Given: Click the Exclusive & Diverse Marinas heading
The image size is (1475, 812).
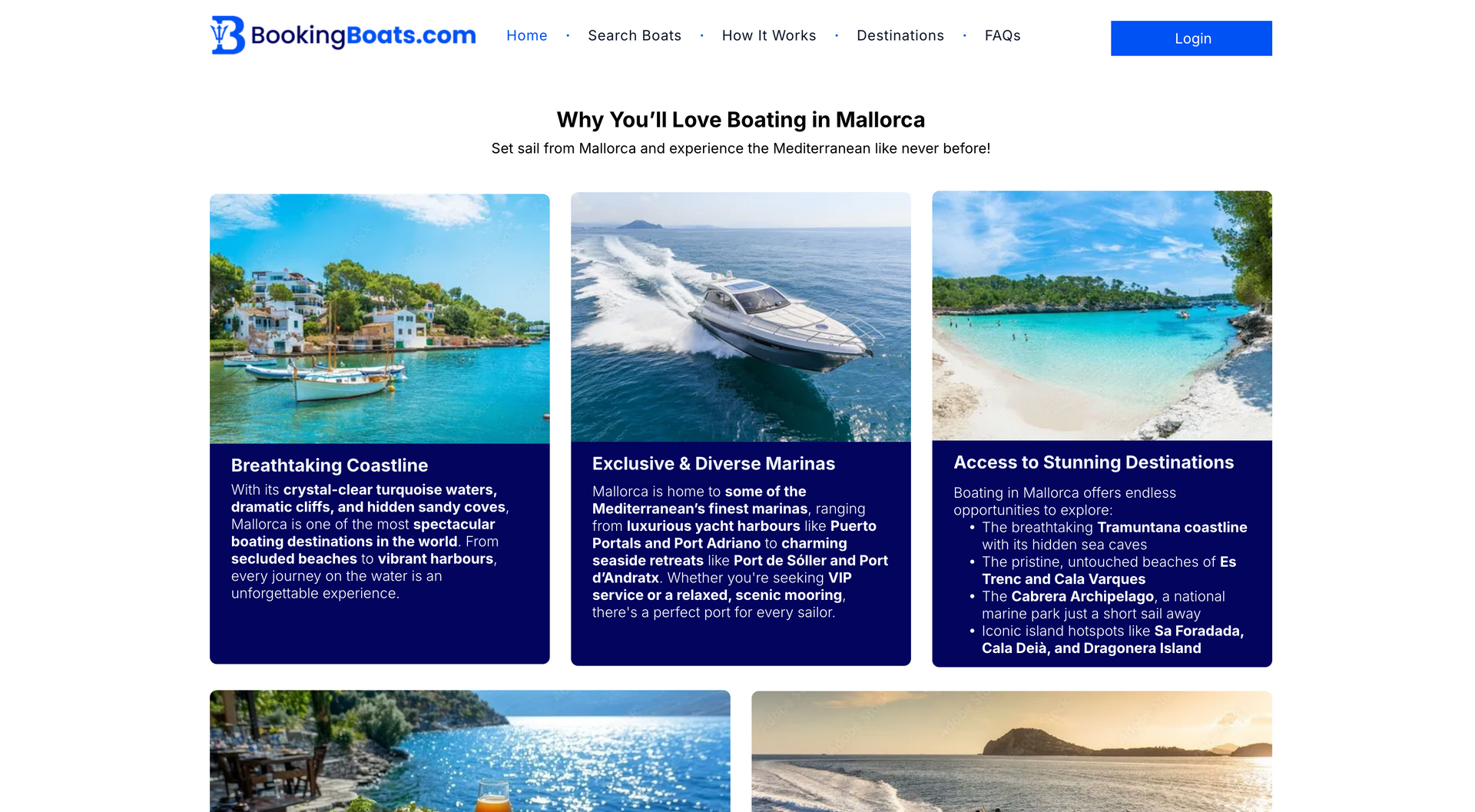Looking at the screenshot, I should pyautogui.click(x=714, y=464).
